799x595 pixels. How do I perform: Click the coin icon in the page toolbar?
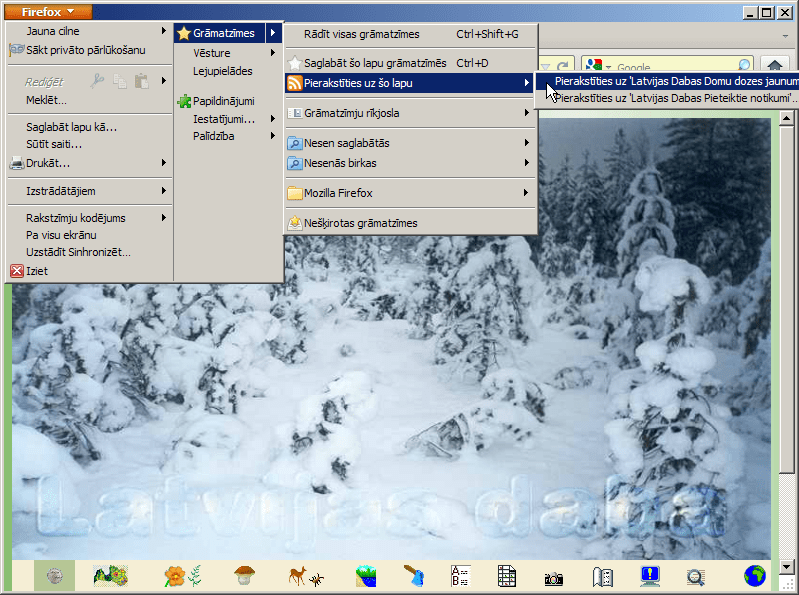[55, 576]
